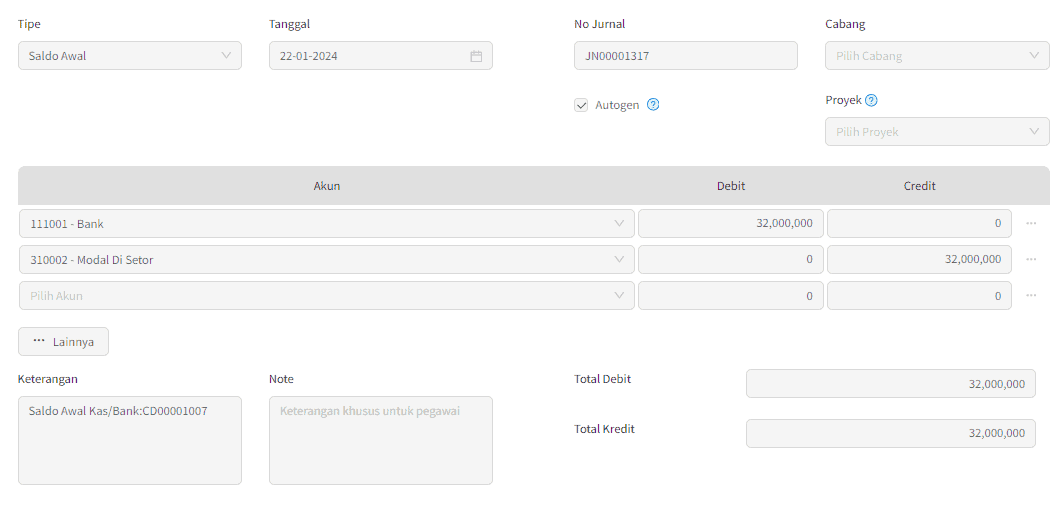Open the empty Pilih Akun account selector
Viewport: 1064px width, 511px height.
click(x=327, y=295)
